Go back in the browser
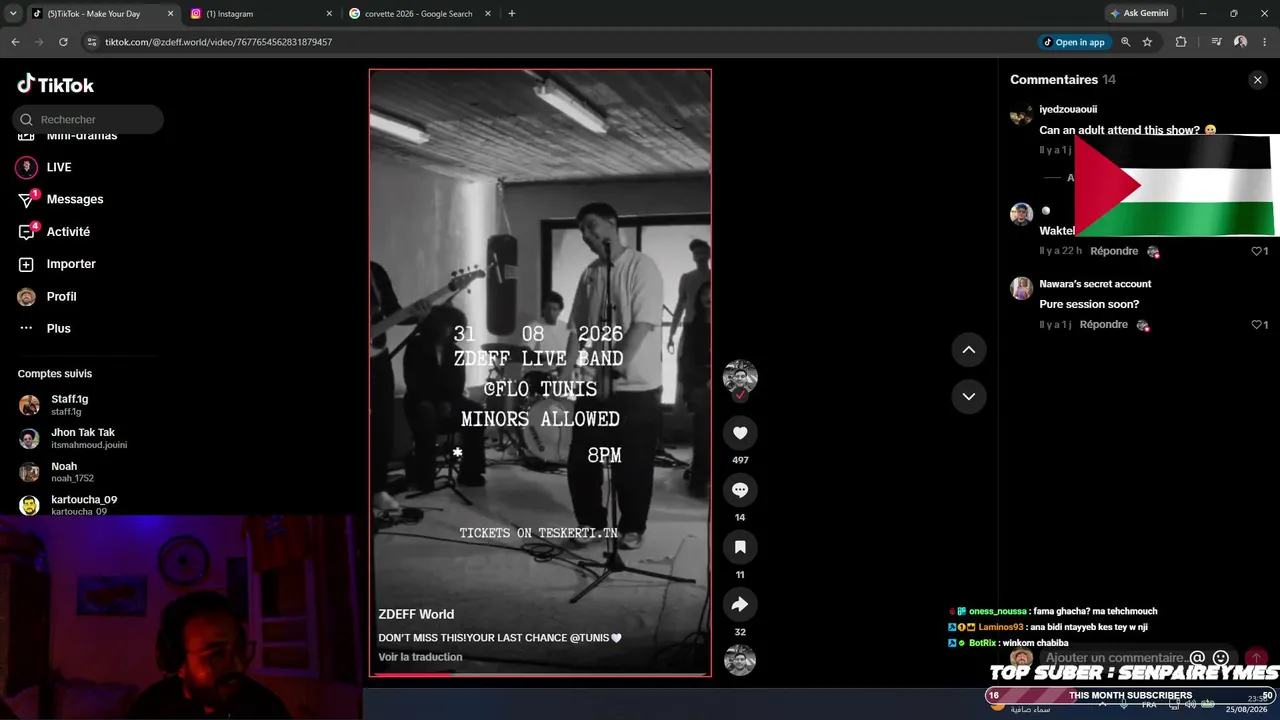This screenshot has height=720, width=1280. [x=15, y=42]
